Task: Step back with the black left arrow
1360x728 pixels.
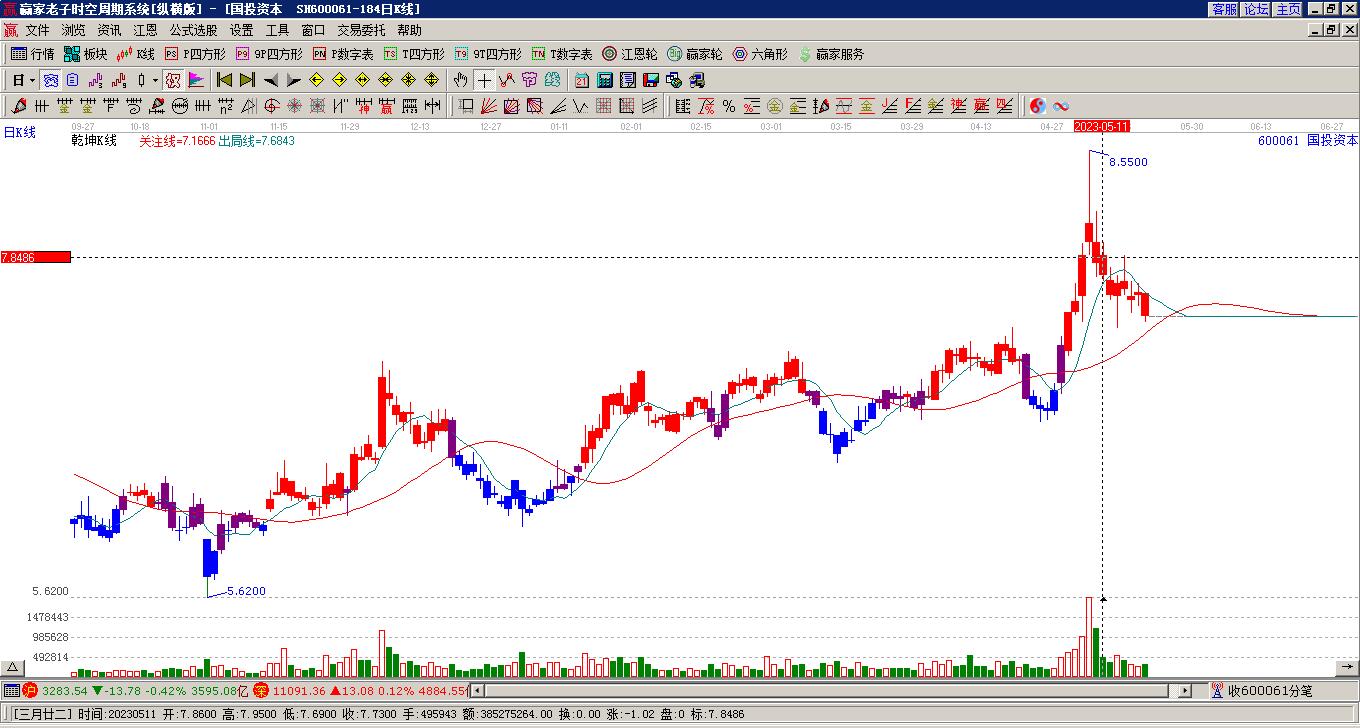Action: (x=271, y=80)
